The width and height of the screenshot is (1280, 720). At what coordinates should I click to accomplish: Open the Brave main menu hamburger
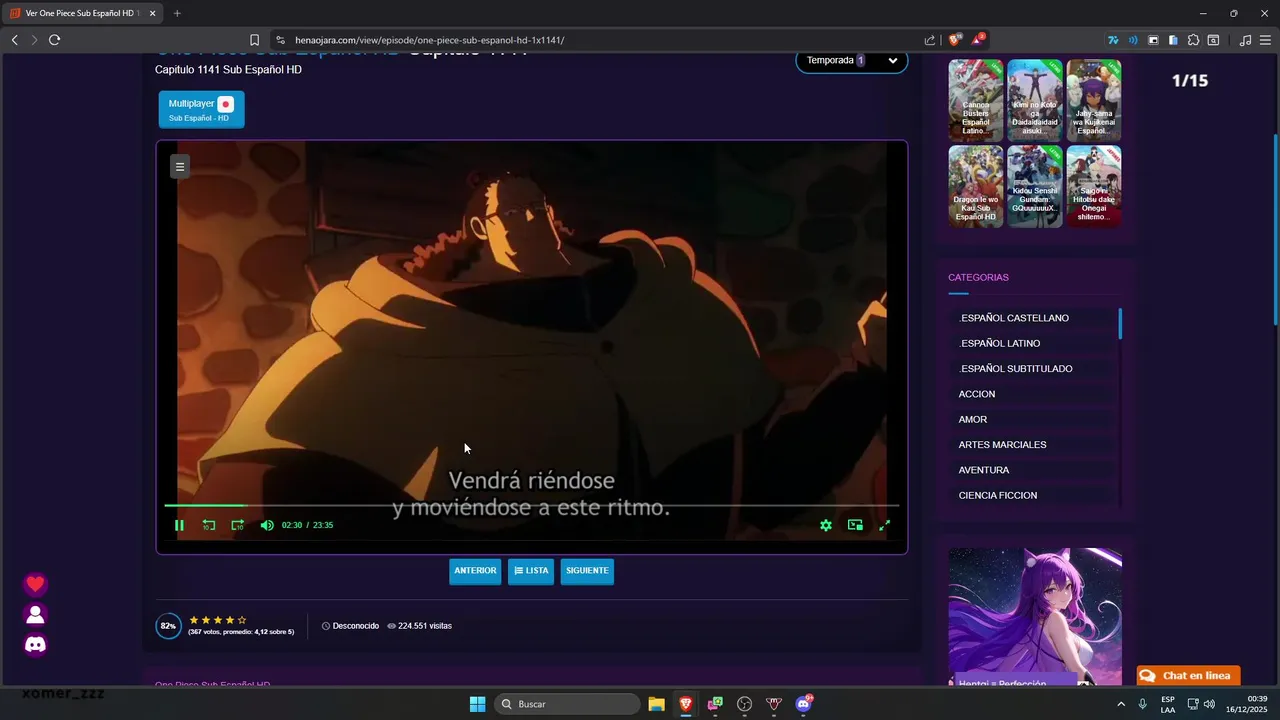coord(1265,40)
